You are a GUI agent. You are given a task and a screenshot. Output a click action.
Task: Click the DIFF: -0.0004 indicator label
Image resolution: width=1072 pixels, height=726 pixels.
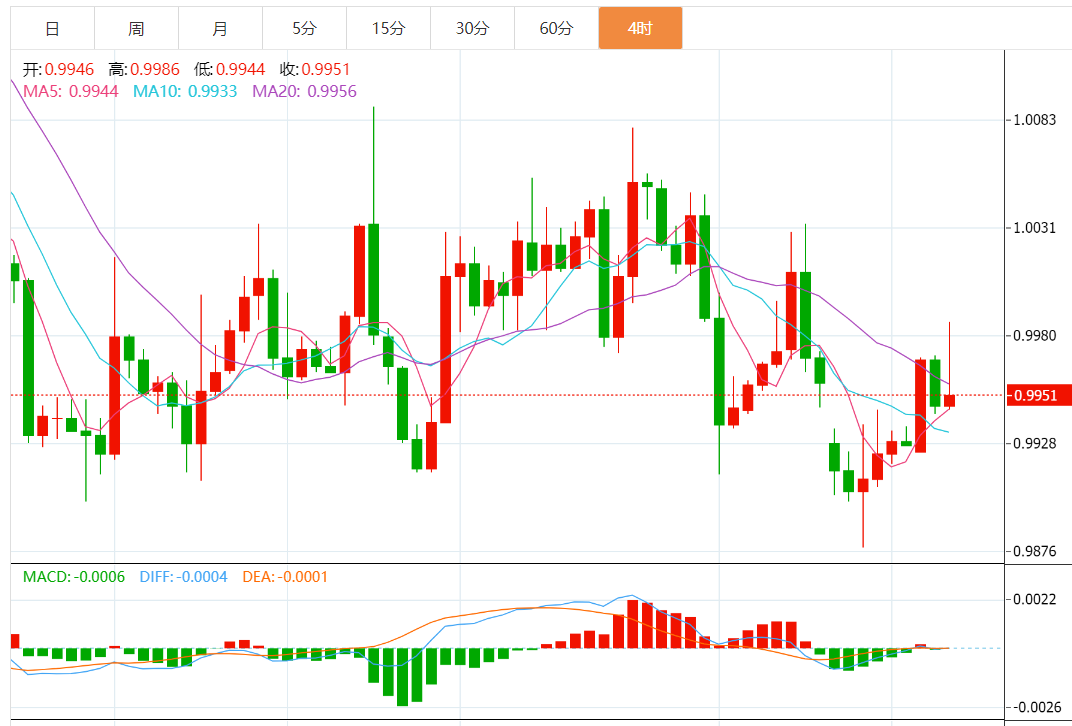click(183, 577)
